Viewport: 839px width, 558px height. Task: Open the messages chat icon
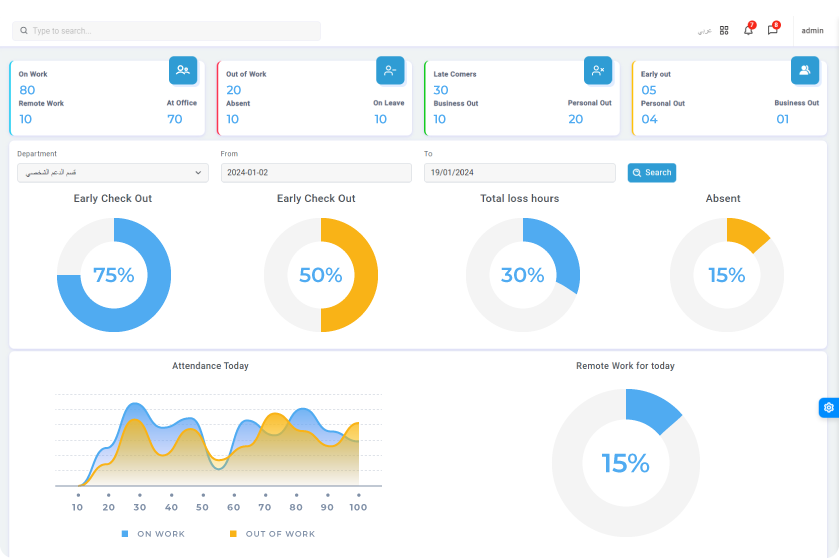click(772, 30)
